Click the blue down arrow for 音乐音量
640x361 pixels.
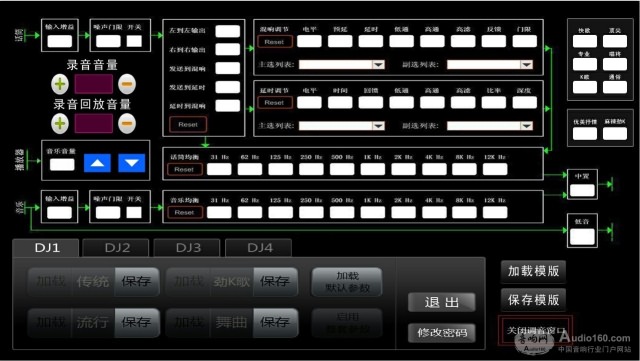131,163
